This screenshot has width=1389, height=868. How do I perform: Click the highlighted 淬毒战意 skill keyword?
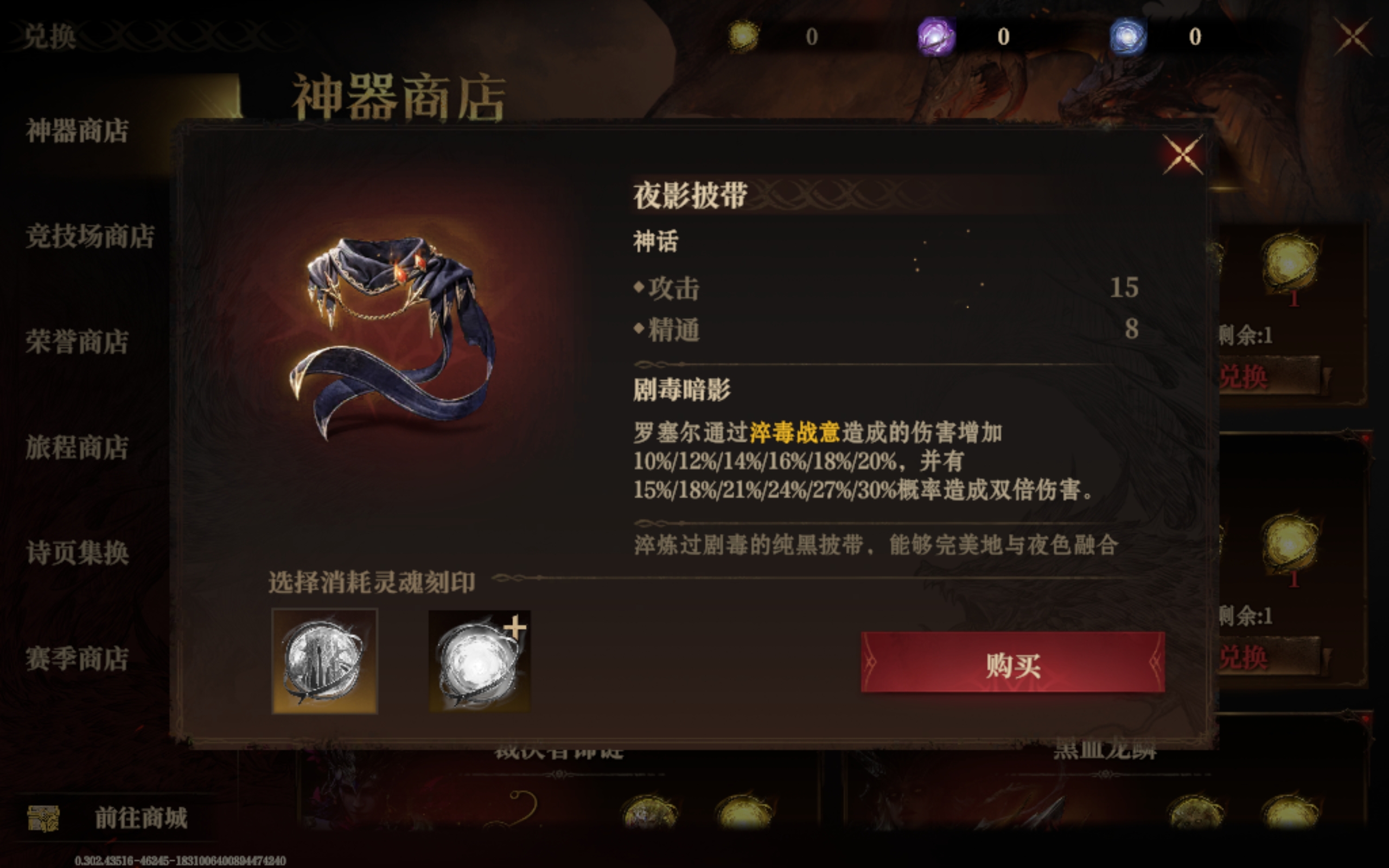794,432
